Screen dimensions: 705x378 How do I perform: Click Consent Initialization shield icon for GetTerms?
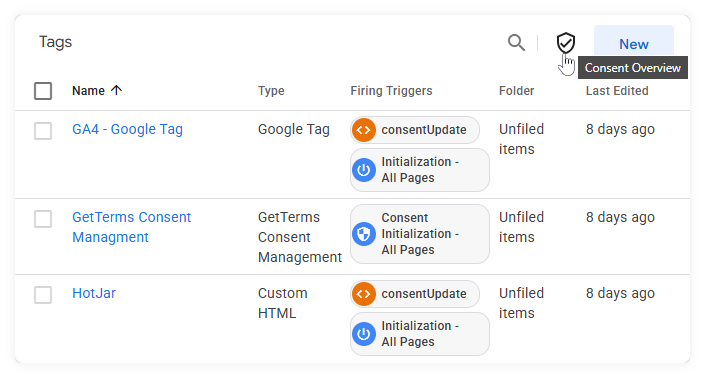[364, 234]
